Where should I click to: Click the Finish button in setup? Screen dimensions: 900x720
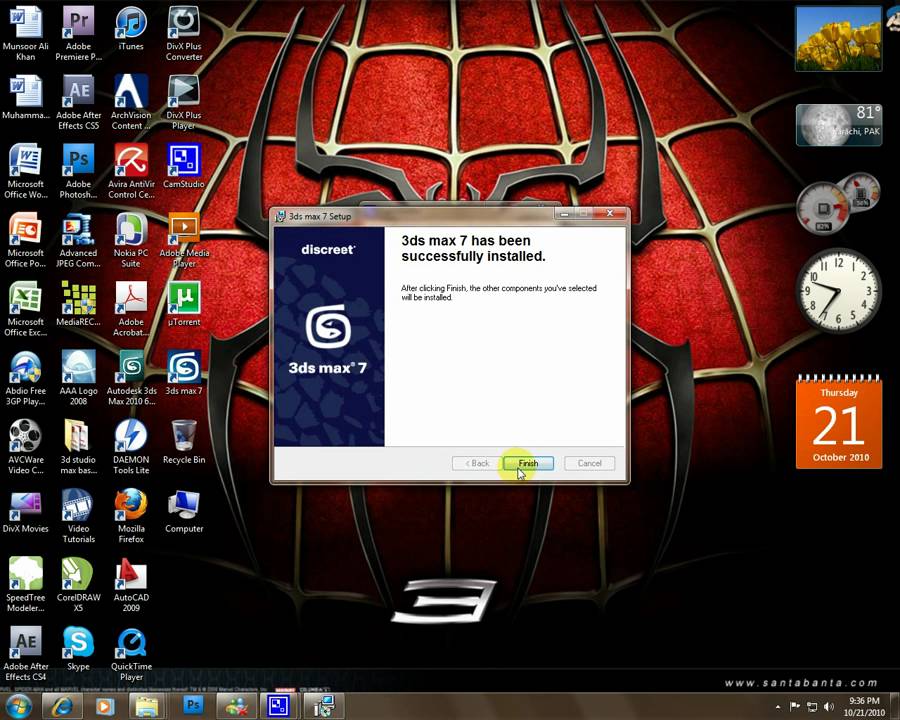(529, 463)
